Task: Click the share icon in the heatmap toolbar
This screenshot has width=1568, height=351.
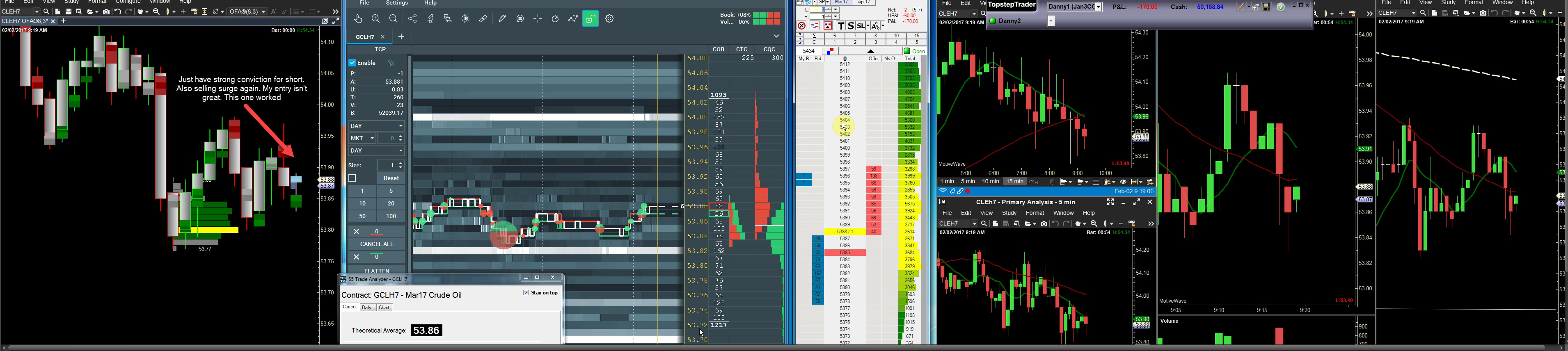Action: (x=413, y=19)
